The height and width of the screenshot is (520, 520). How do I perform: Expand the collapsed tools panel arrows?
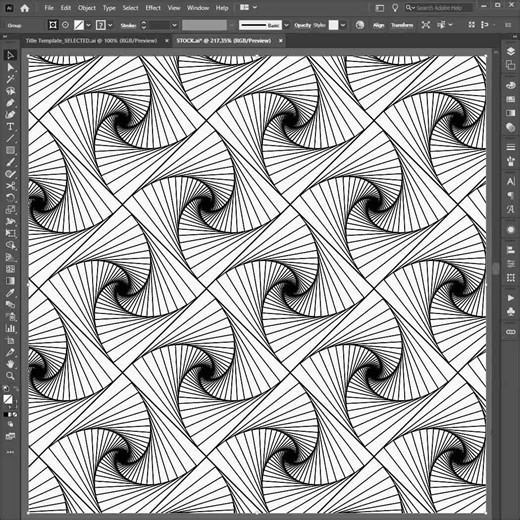[6, 37]
